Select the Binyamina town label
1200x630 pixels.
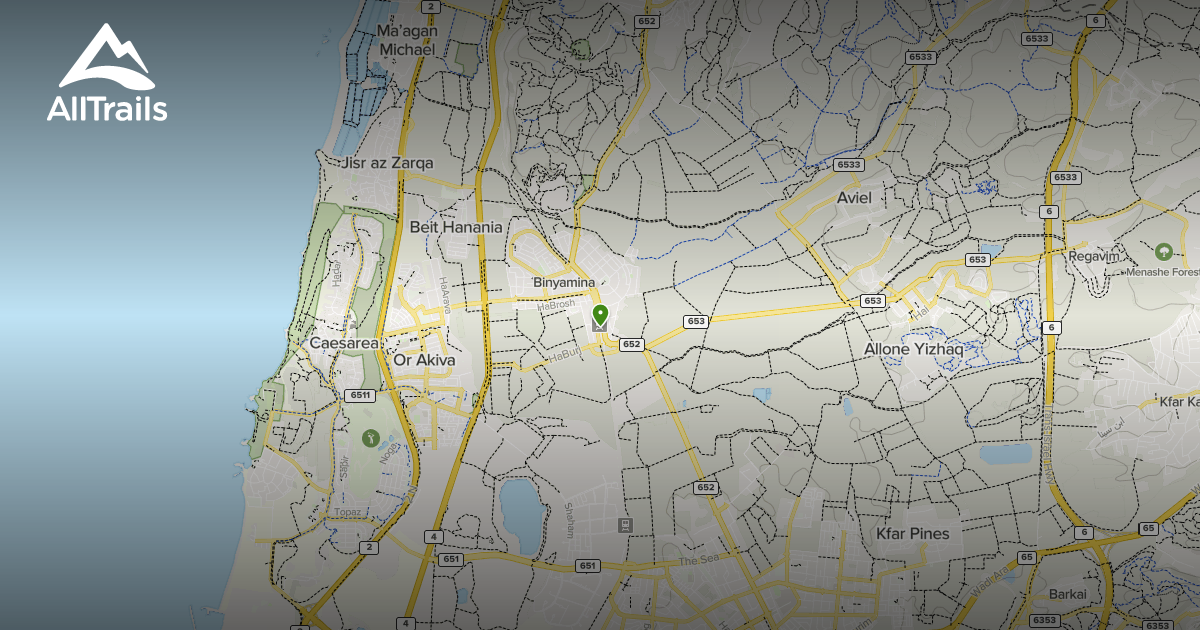point(564,283)
